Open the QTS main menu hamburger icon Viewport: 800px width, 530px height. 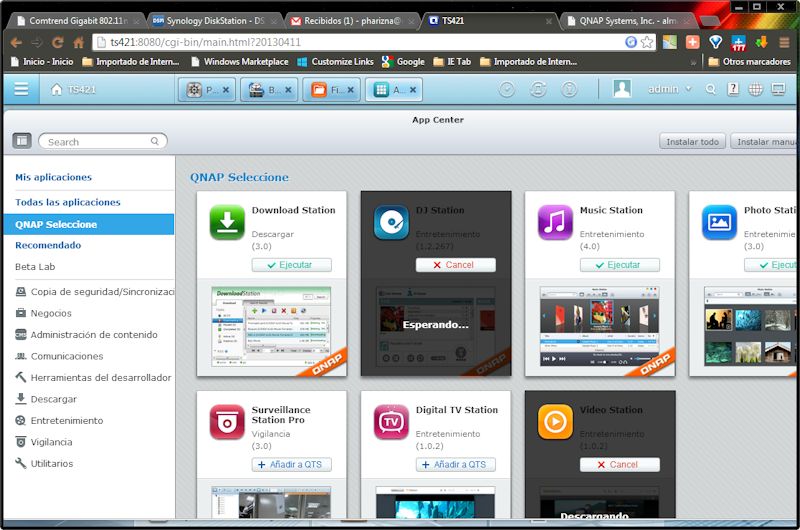21,89
